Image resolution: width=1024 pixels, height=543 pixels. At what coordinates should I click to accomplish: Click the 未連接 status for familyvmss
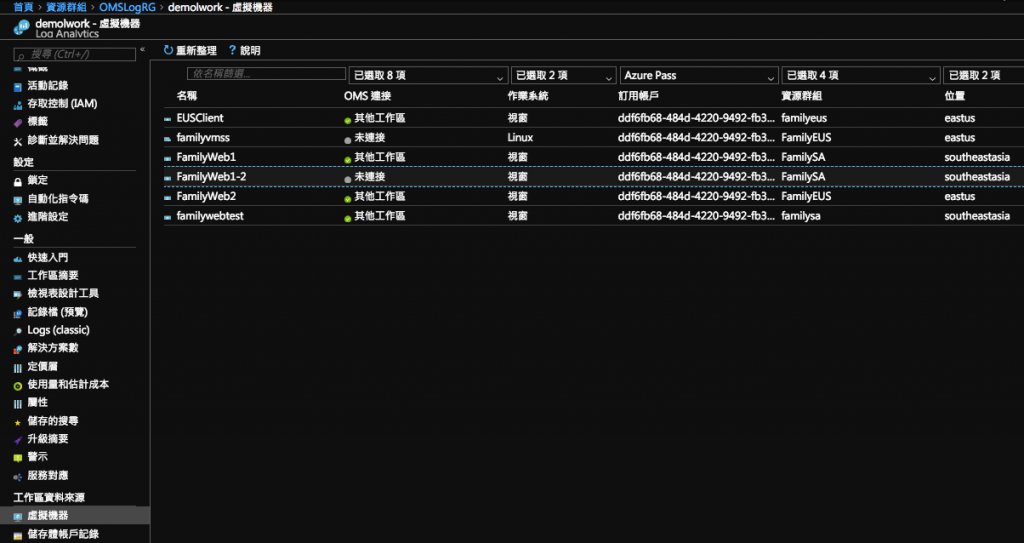point(370,138)
